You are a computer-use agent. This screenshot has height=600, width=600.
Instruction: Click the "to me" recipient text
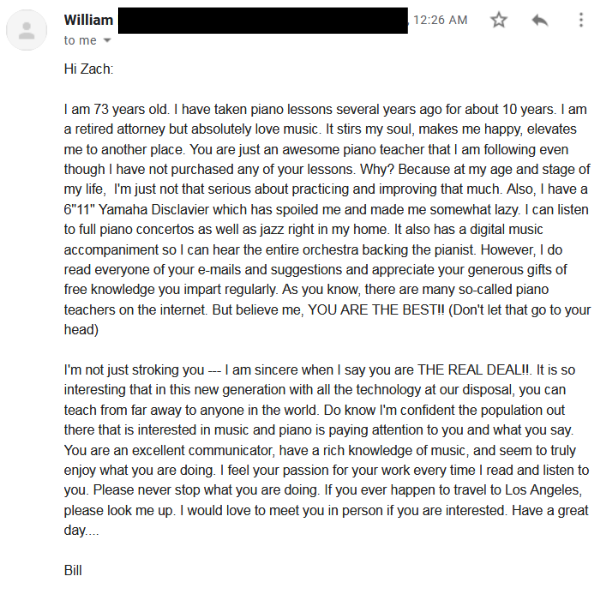(x=80, y=41)
